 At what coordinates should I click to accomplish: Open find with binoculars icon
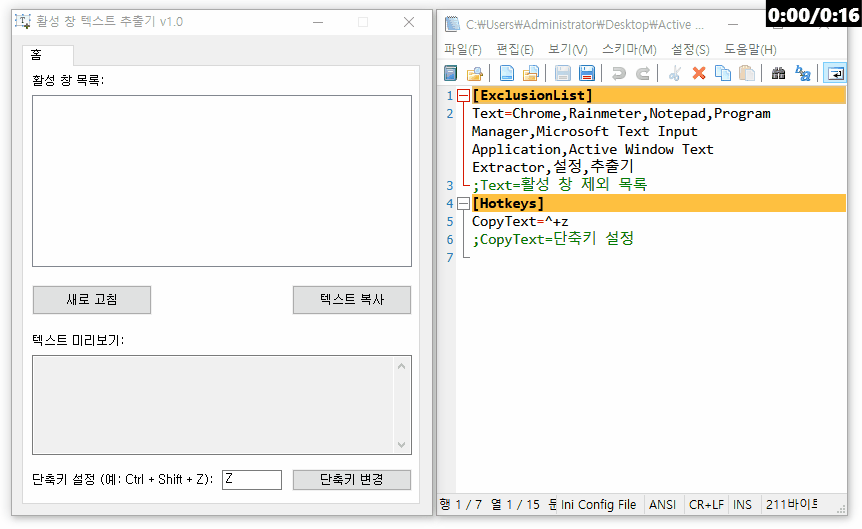778,73
